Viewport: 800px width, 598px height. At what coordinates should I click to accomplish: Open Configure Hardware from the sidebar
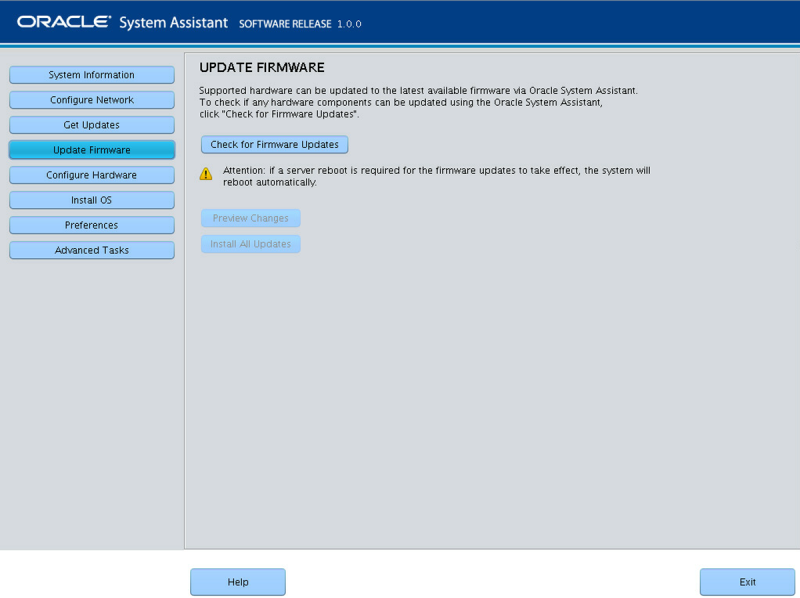(x=91, y=174)
